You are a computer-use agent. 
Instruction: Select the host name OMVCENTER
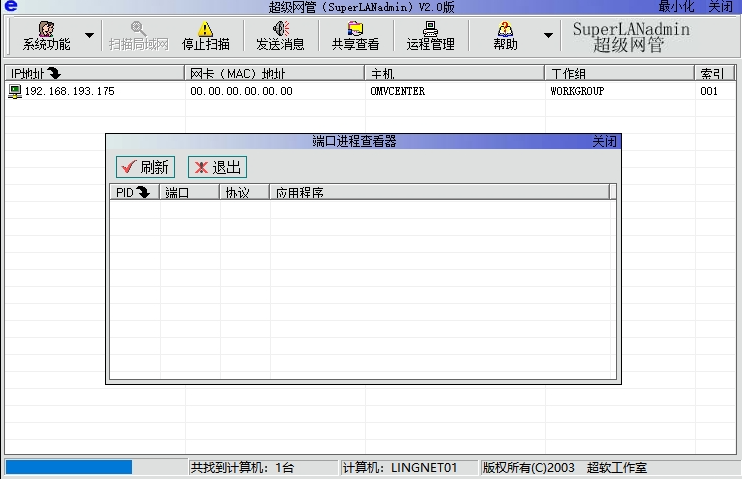[x=398, y=91]
